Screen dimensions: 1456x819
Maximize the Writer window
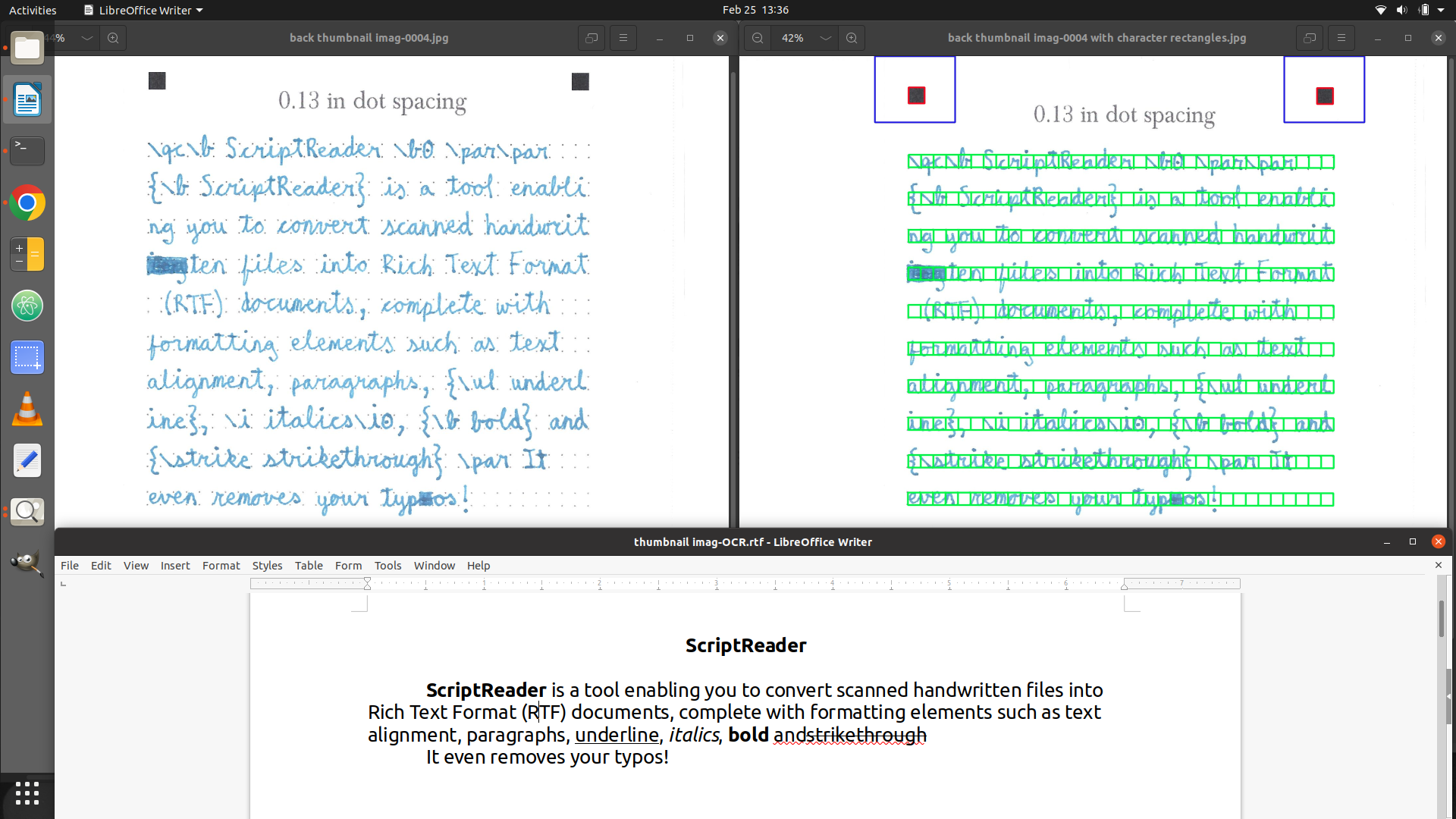(x=1413, y=541)
